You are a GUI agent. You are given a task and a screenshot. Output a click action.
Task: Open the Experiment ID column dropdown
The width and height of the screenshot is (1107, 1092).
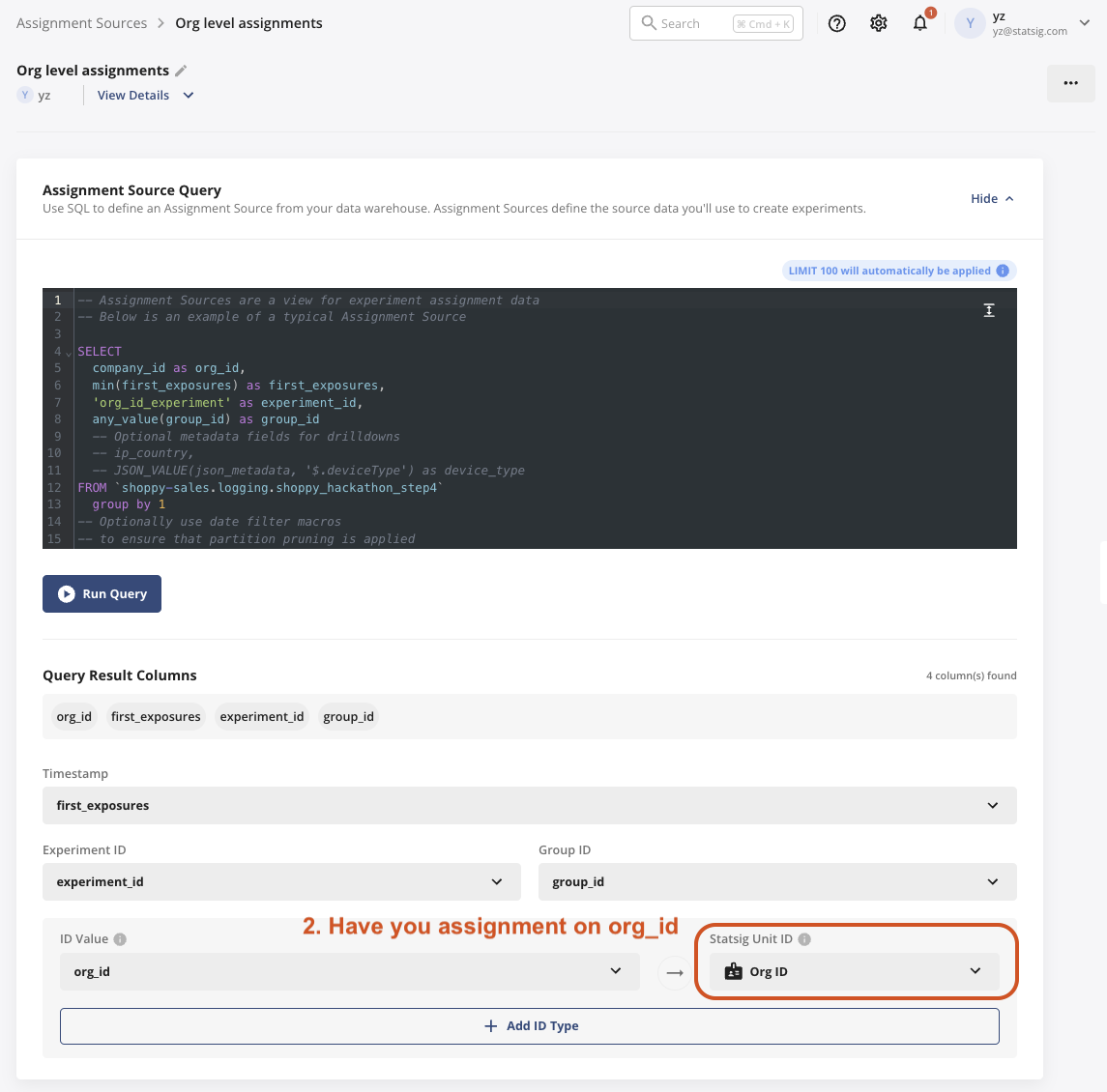click(x=280, y=881)
